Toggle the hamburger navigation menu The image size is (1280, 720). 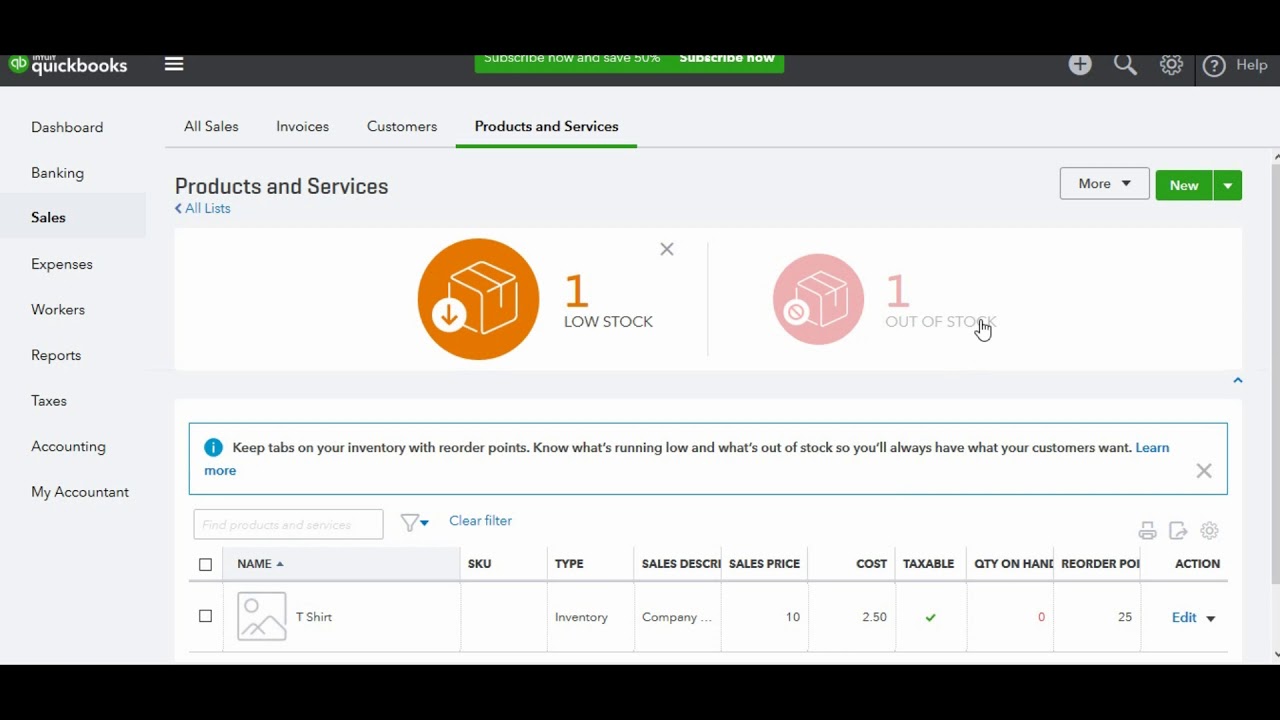click(174, 64)
